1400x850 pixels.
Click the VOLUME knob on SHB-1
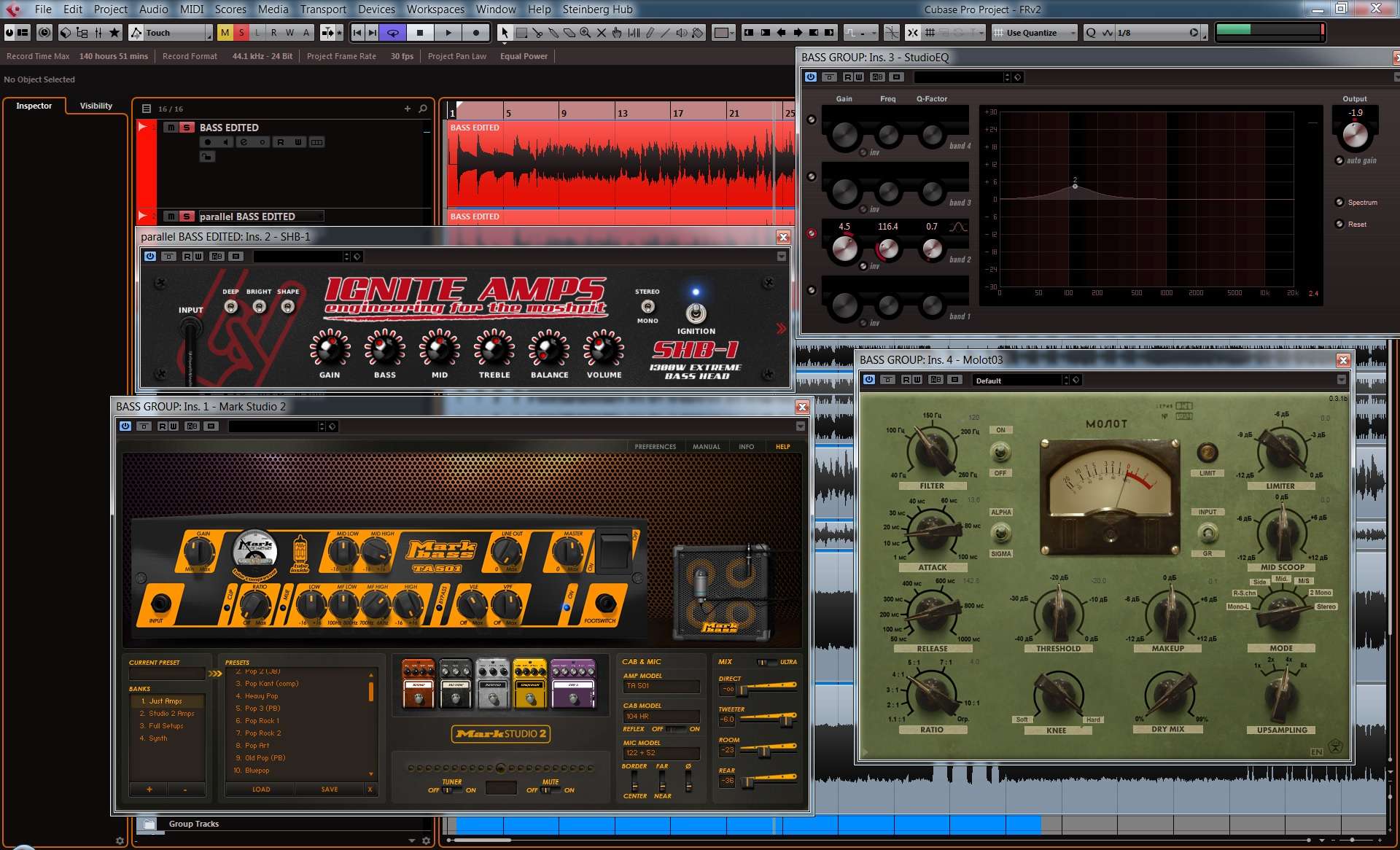604,349
